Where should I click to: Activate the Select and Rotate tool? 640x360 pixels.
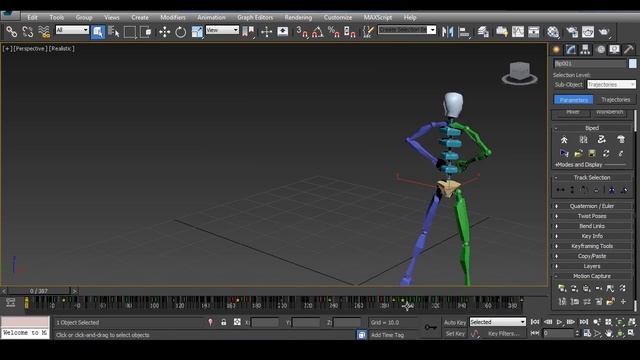click(x=180, y=31)
